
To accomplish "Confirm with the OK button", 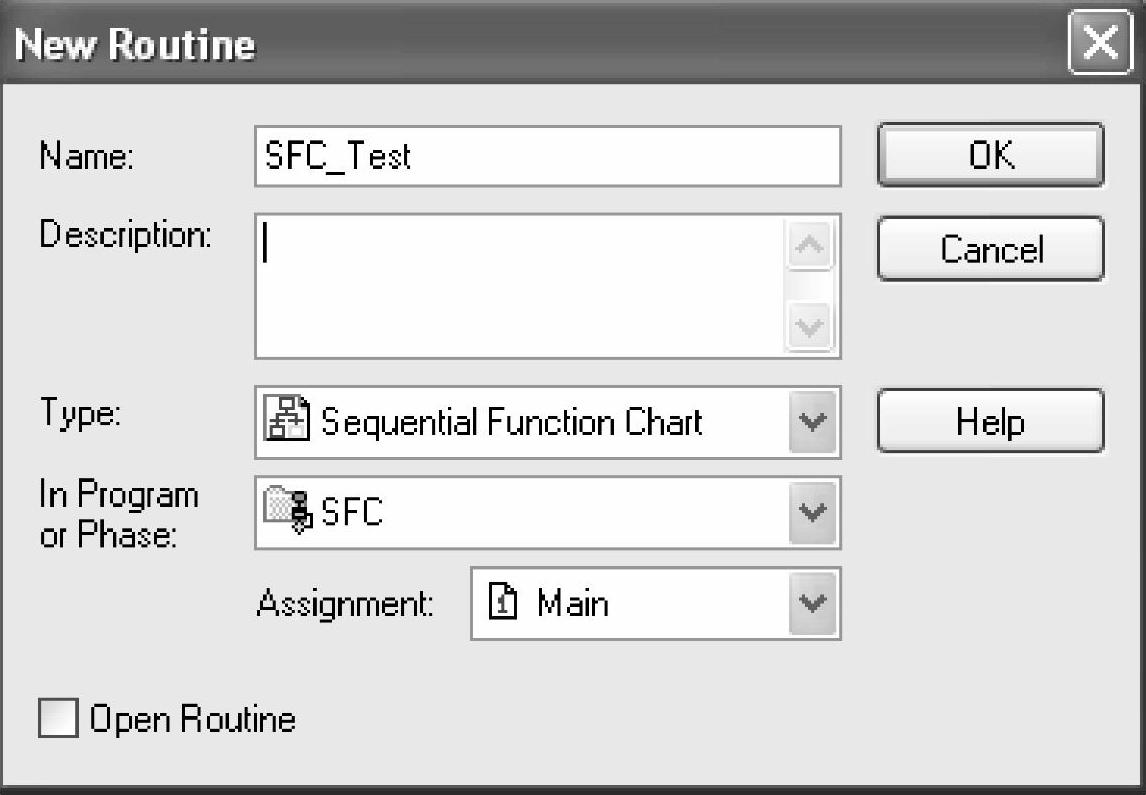I will click(990, 156).
